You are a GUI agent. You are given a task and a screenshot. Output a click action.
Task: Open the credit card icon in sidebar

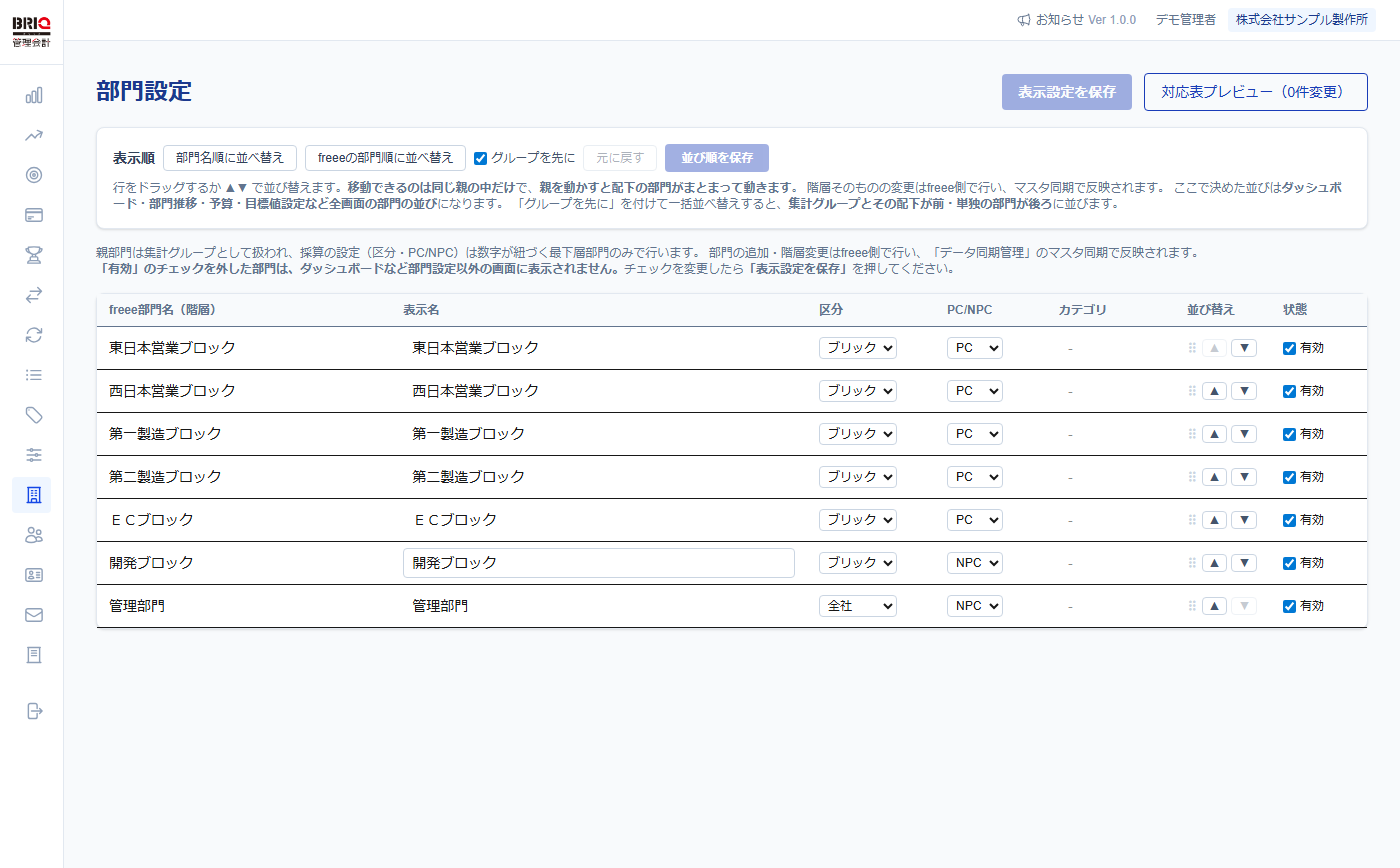[33, 215]
